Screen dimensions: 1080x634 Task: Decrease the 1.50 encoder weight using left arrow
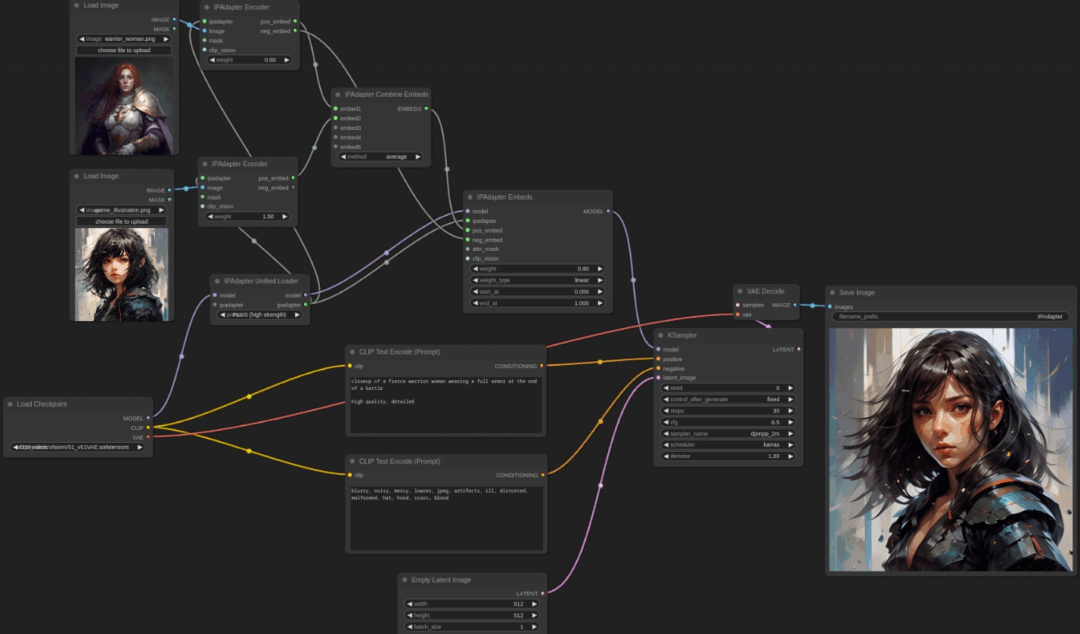tap(210, 216)
